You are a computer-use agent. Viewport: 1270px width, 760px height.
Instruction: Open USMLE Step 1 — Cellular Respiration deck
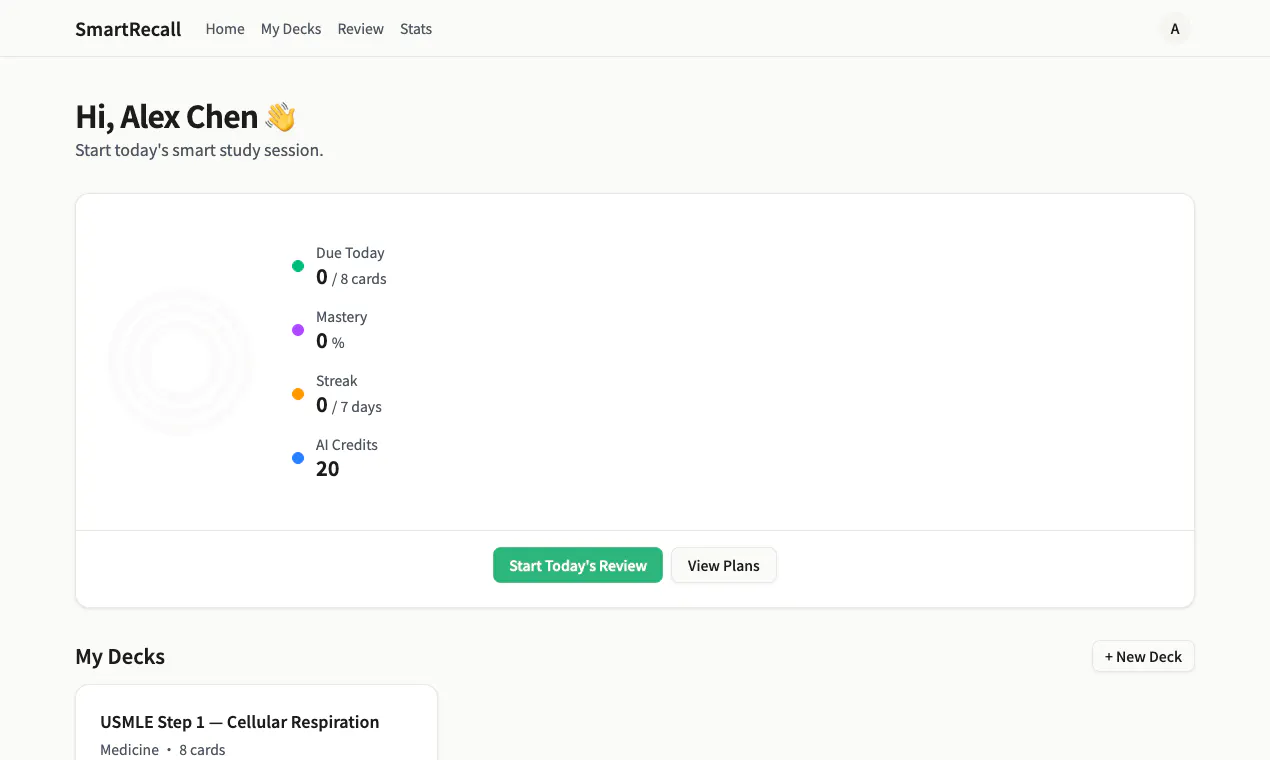click(x=240, y=722)
